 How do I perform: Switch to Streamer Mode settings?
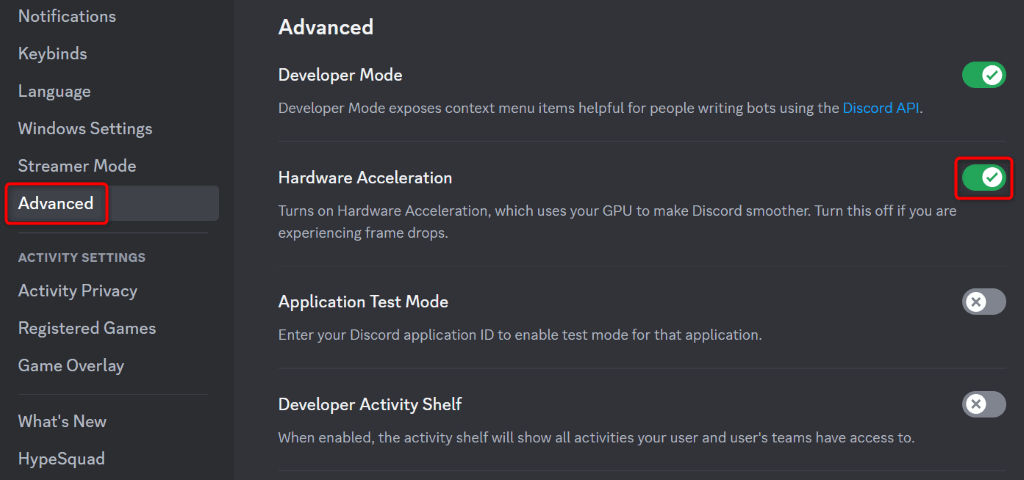77,166
